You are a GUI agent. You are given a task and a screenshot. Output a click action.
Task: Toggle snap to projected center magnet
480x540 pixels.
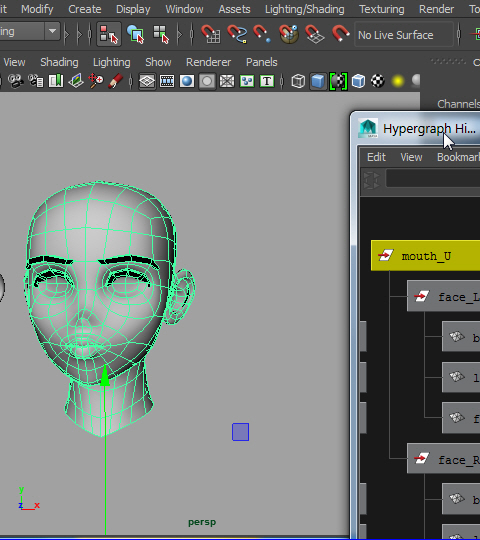[289, 34]
